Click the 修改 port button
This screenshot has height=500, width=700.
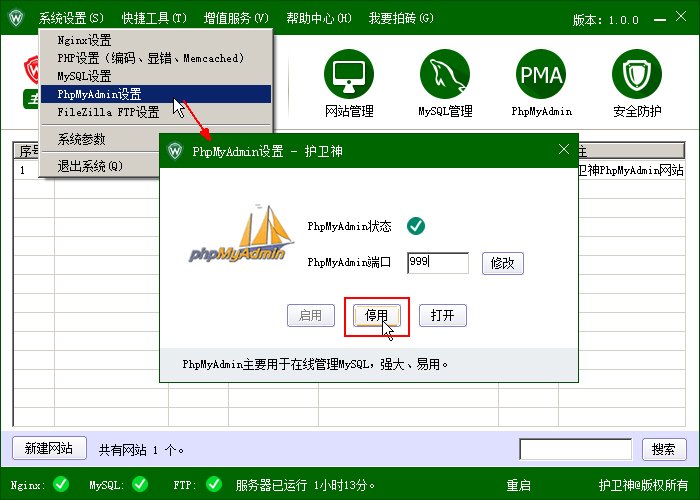(503, 263)
